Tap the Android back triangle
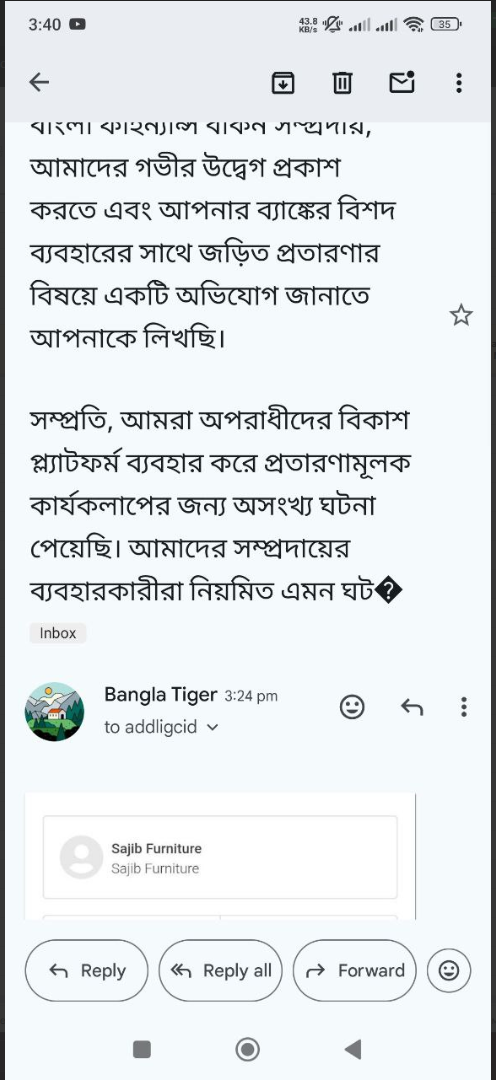This screenshot has width=496, height=1080. [x=353, y=1049]
